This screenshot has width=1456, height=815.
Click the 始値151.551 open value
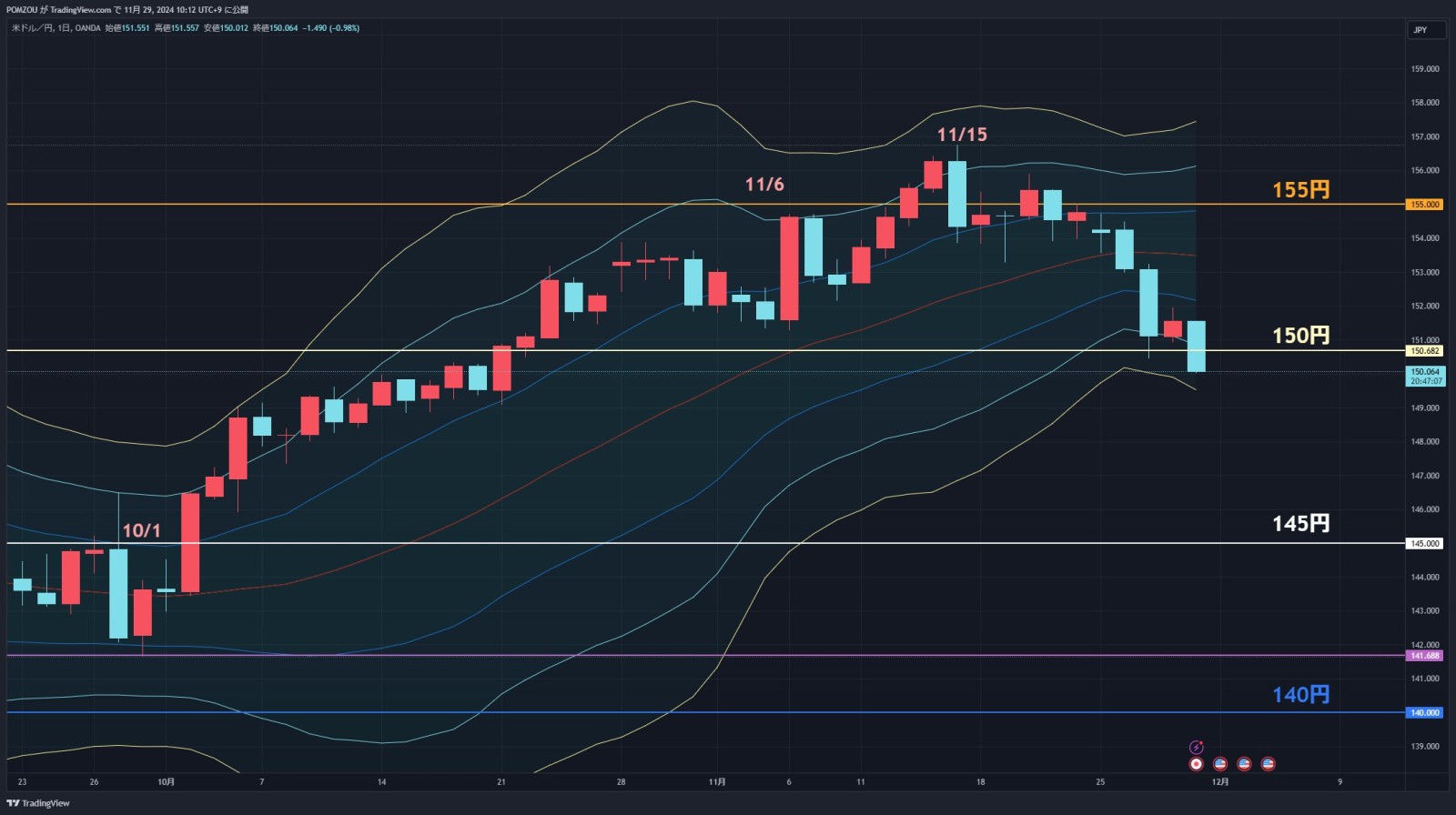pyautogui.click(x=127, y=28)
